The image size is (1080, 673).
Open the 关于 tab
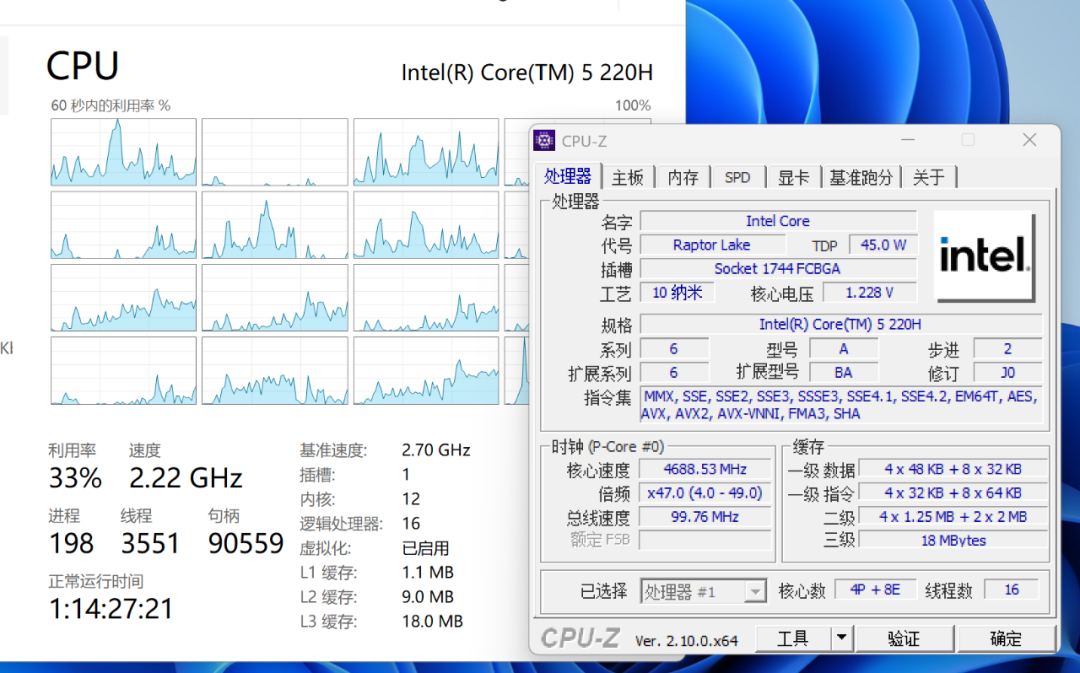[x=928, y=178]
